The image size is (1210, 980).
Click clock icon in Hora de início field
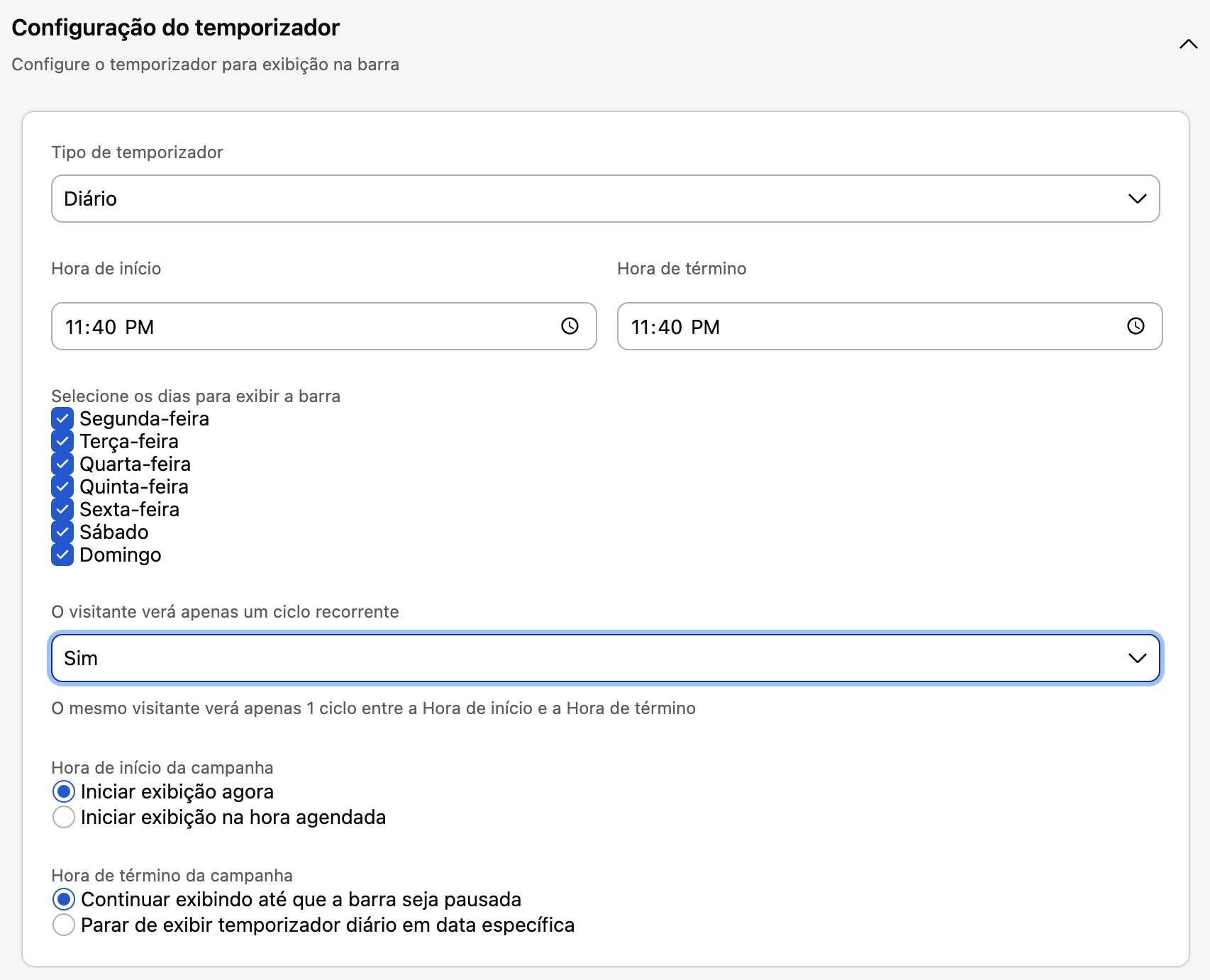point(570,326)
